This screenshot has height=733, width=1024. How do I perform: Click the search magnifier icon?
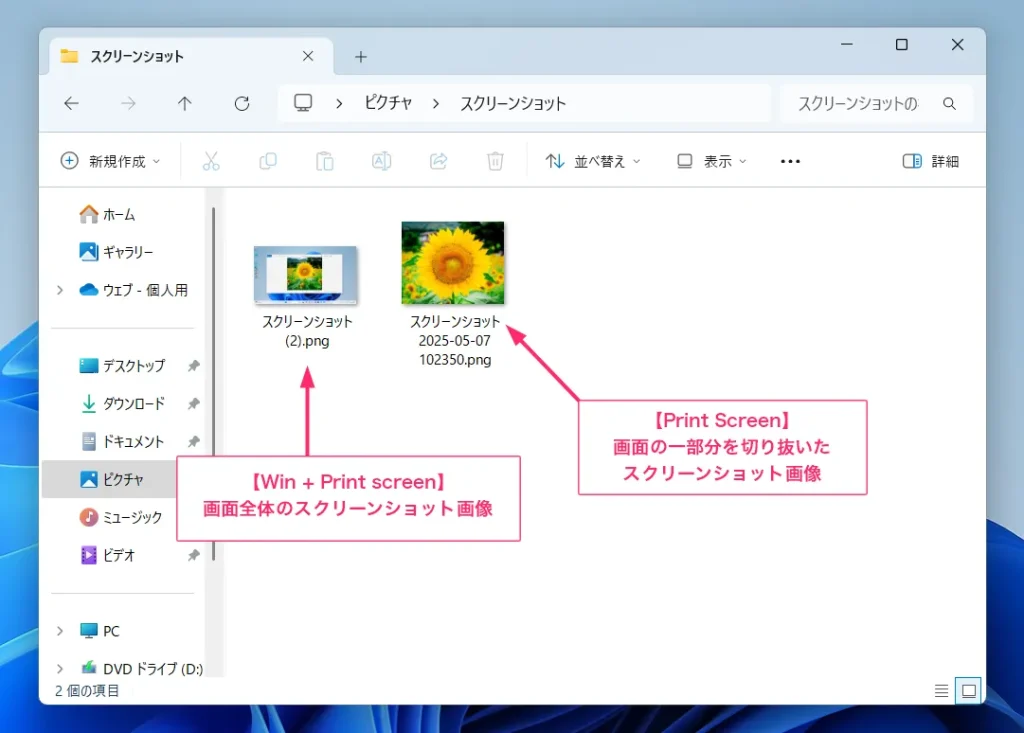point(950,103)
